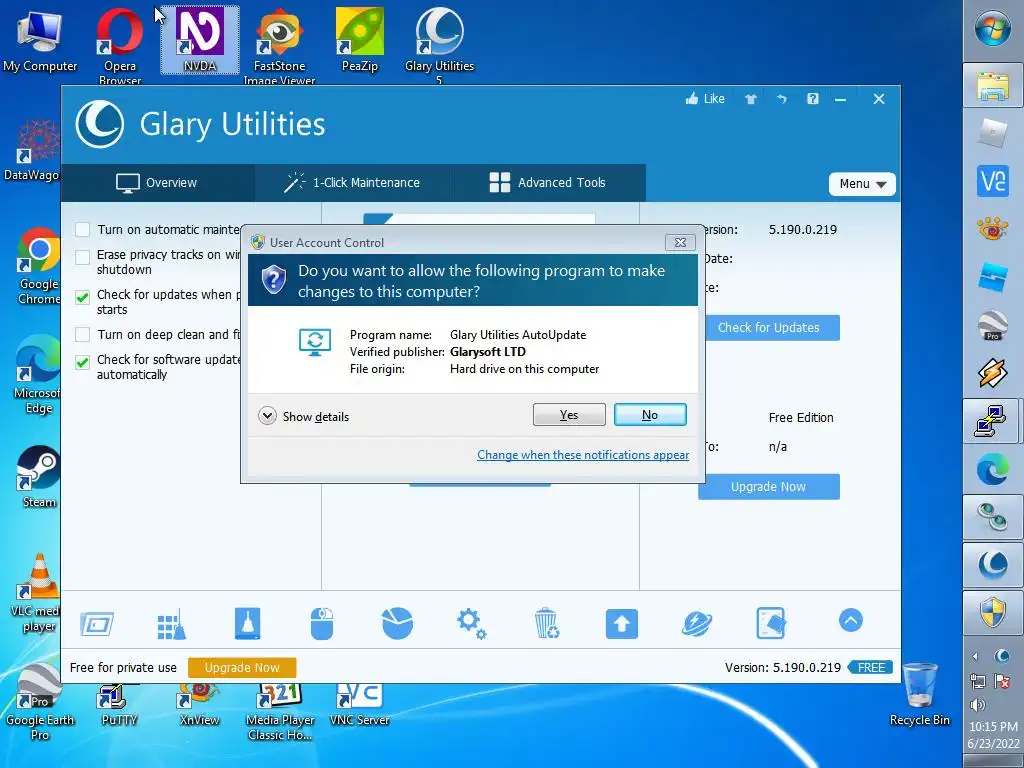Switch to the Overview tab
Viewport: 1024px width, 768px height.
coord(157,183)
